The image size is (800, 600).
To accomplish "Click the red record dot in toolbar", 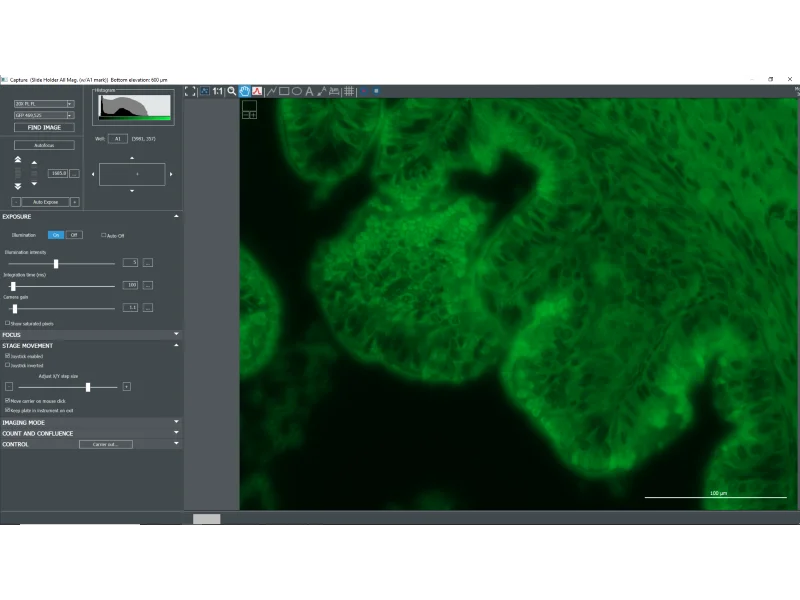I will pos(364,91).
